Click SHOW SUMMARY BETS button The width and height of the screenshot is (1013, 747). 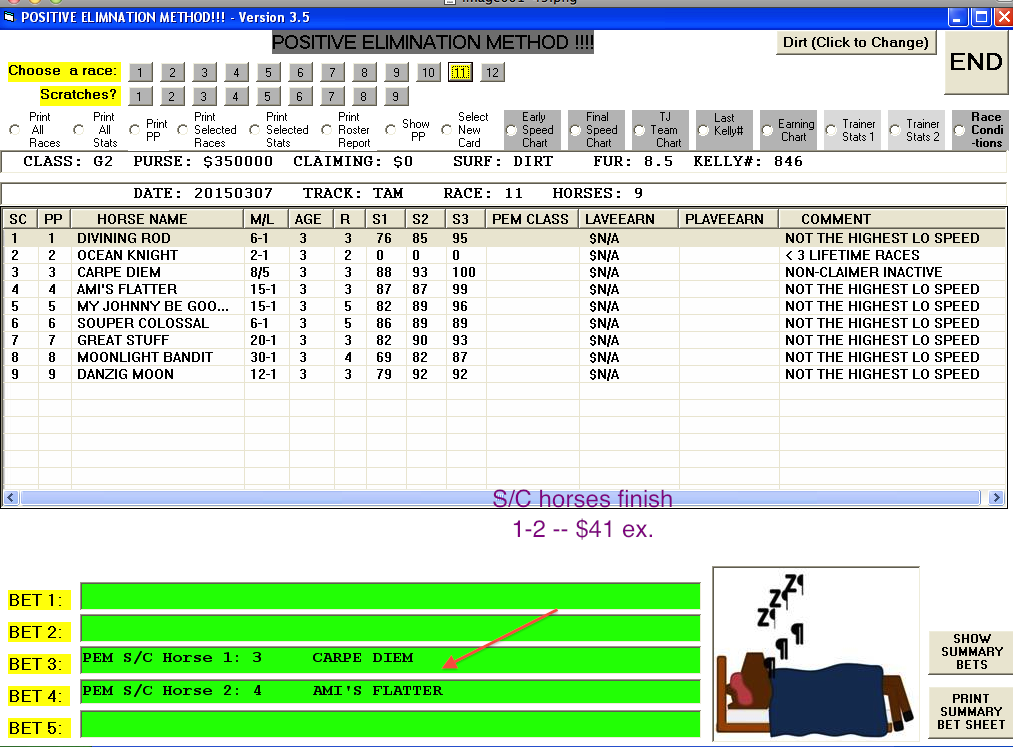click(971, 651)
